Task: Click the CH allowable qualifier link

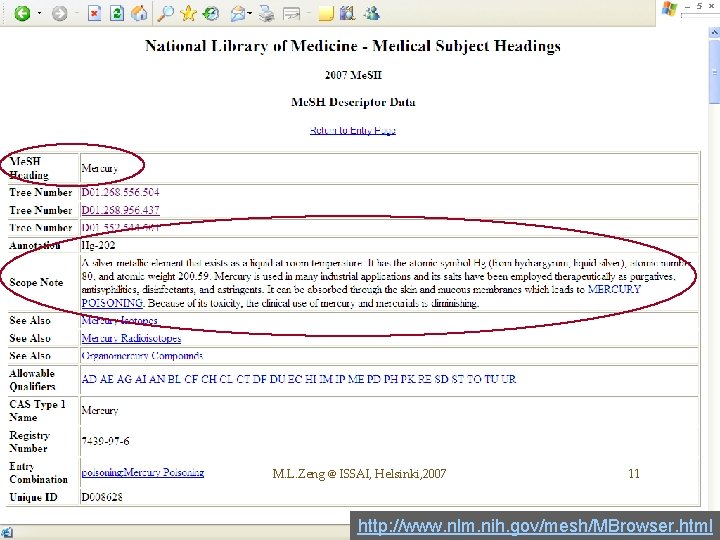Action: click(209, 379)
